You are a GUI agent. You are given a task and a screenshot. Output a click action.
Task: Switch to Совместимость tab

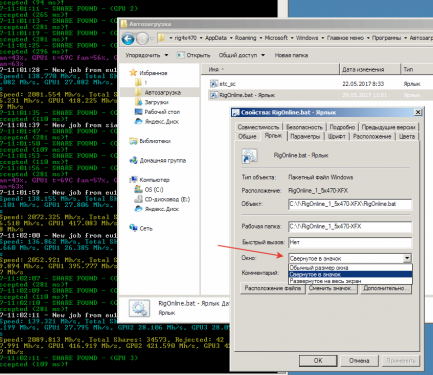(x=258, y=127)
